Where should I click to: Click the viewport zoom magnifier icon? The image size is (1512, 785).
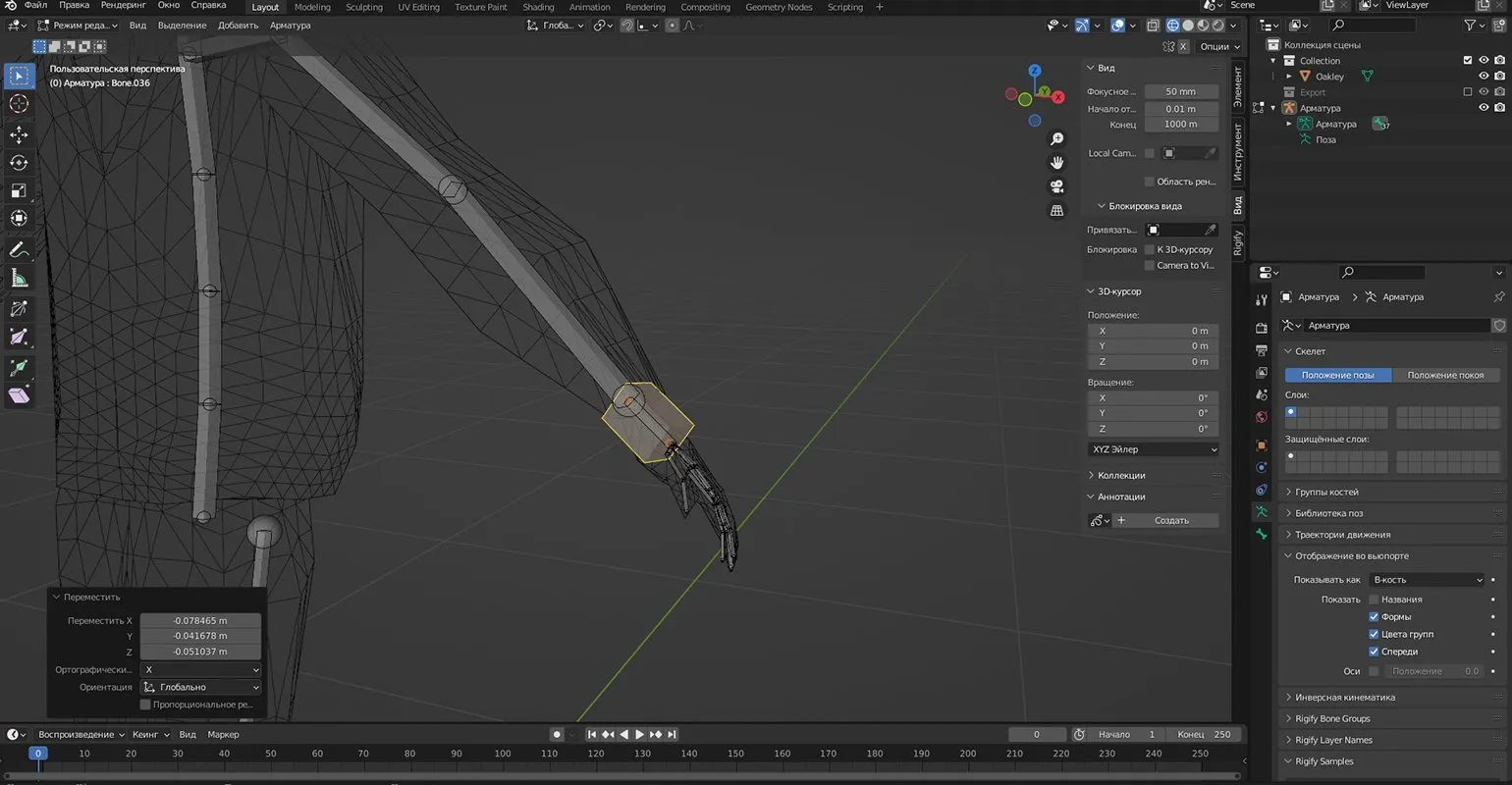[1056, 138]
